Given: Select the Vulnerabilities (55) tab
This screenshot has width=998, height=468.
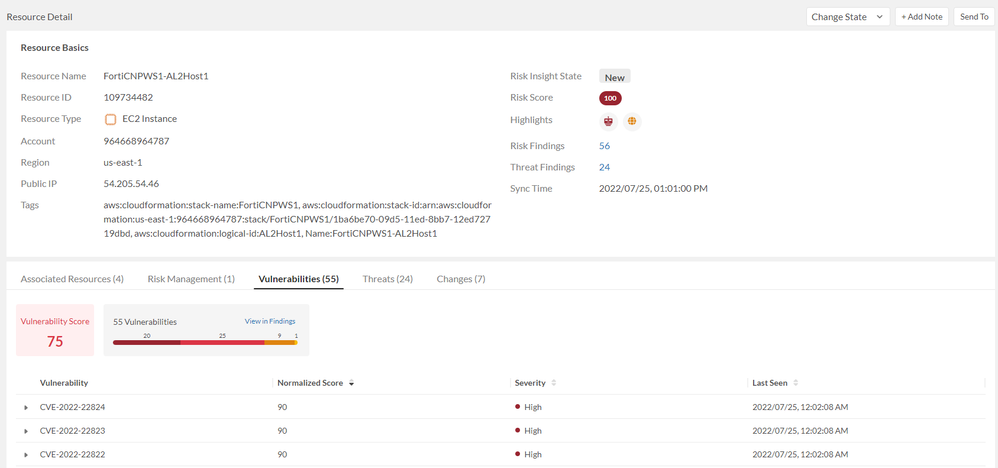Looking at the screenshot, I should click(299, 279).
